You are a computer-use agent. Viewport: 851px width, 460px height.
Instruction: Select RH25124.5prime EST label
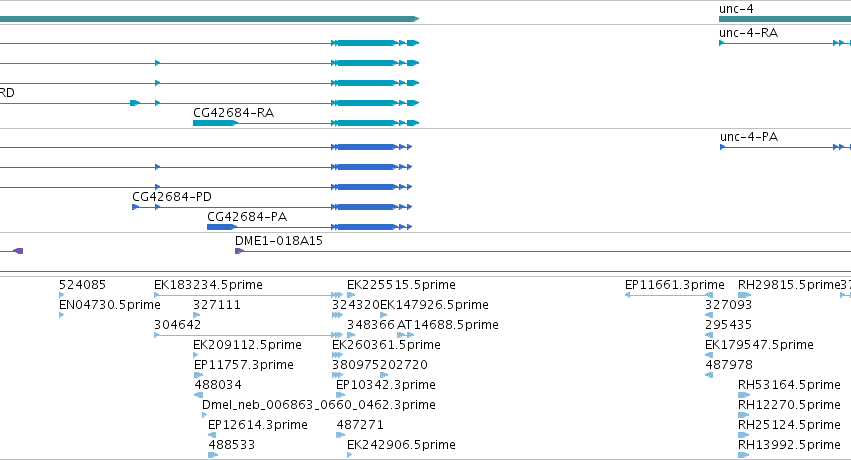click(x=789, y=425)
